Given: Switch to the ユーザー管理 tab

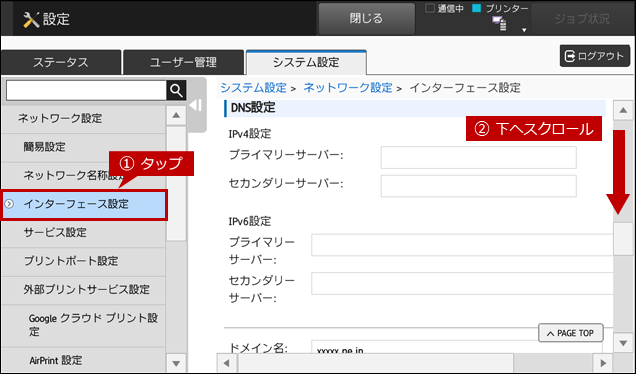Looking at the screenshot, I should tap(183, 62).
